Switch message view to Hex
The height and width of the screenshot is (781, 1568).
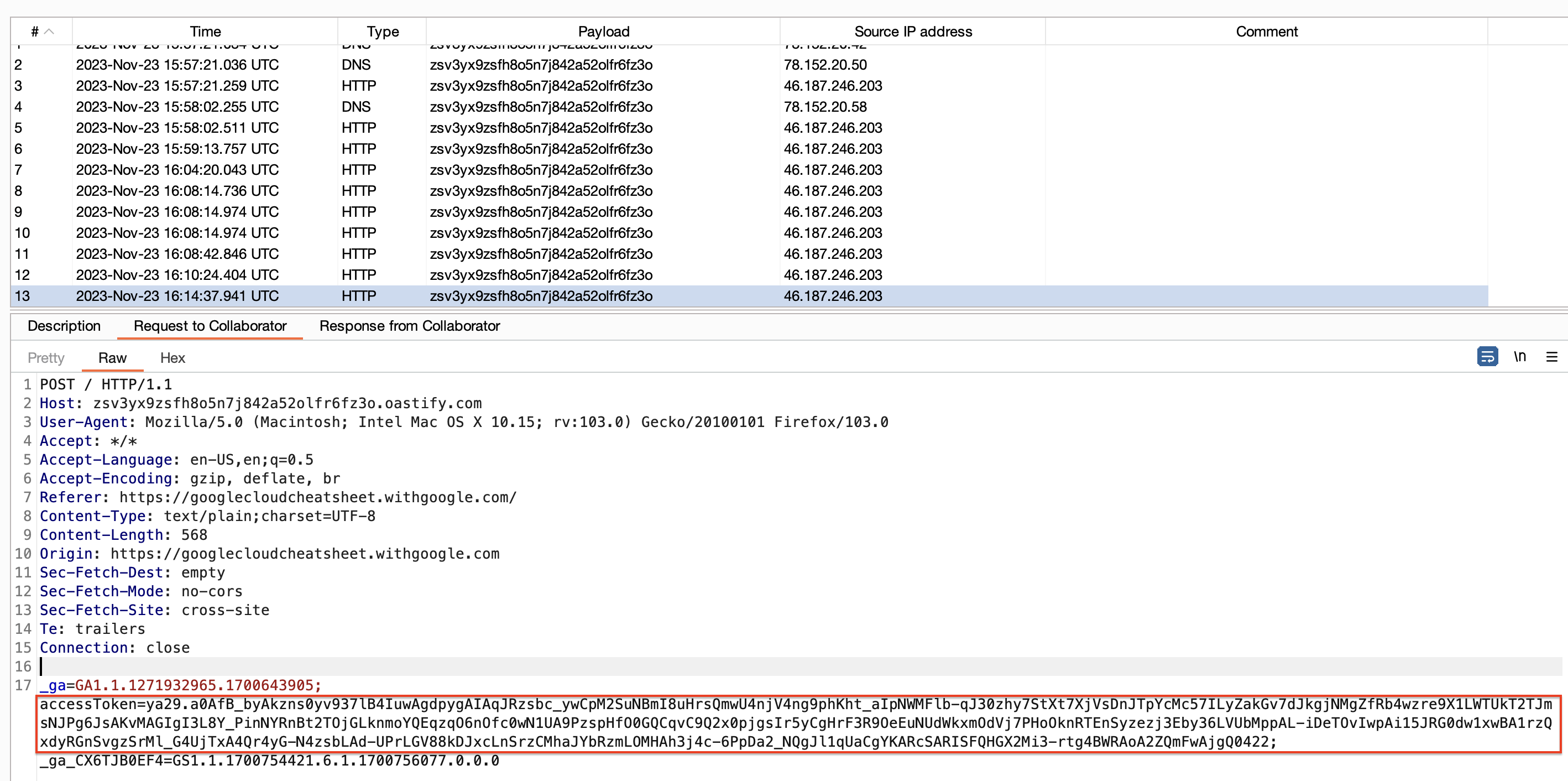[x=173, y=358]
